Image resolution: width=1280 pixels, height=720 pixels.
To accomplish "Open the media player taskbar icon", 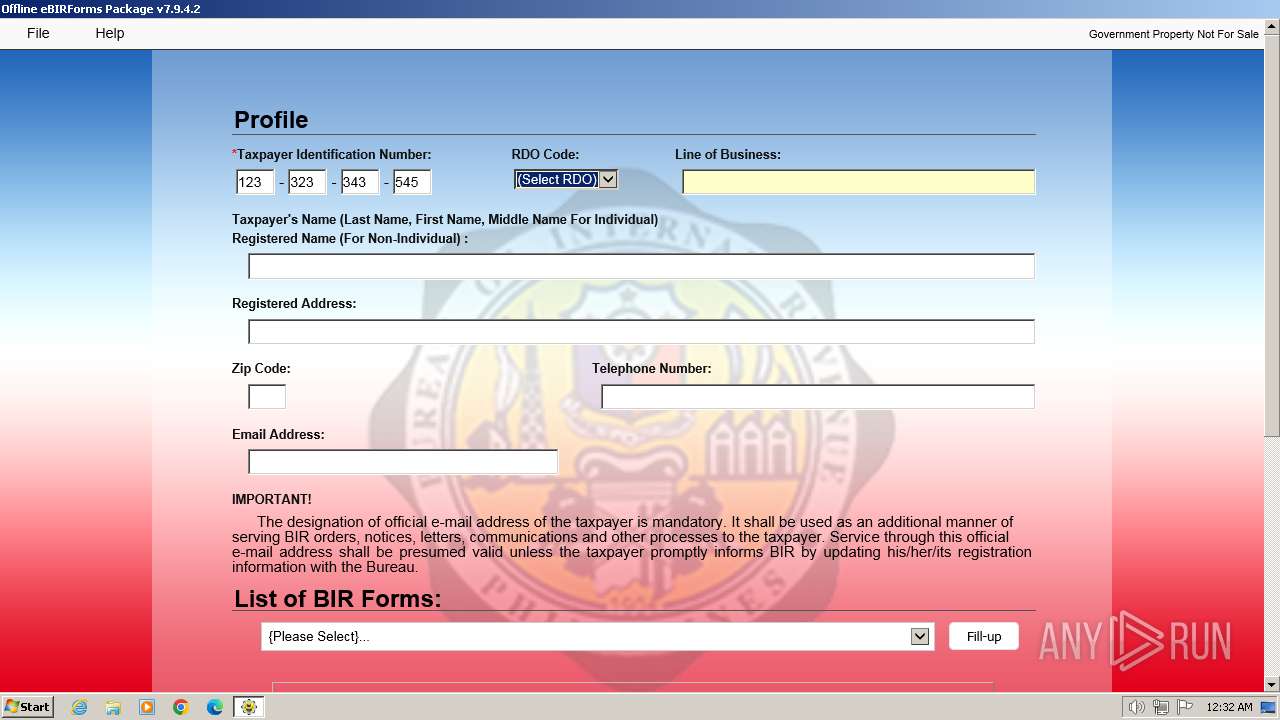I will click(x=147, y=707).
